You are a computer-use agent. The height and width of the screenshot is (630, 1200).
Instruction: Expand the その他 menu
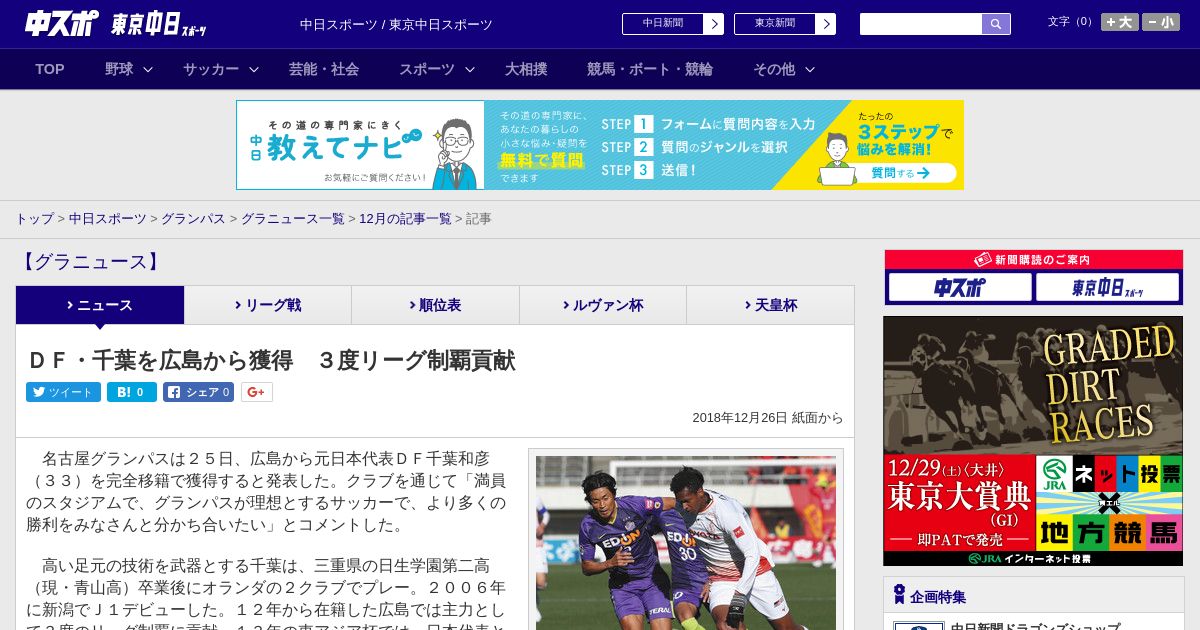pyautogui.click(x=784, y=69)
